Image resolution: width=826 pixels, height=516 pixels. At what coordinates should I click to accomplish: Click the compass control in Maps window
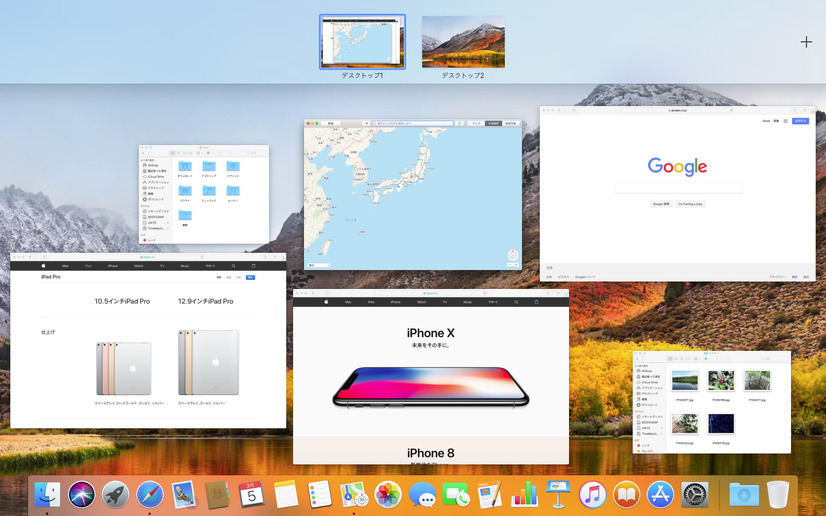pyautogui.click(x=513, y=255)
